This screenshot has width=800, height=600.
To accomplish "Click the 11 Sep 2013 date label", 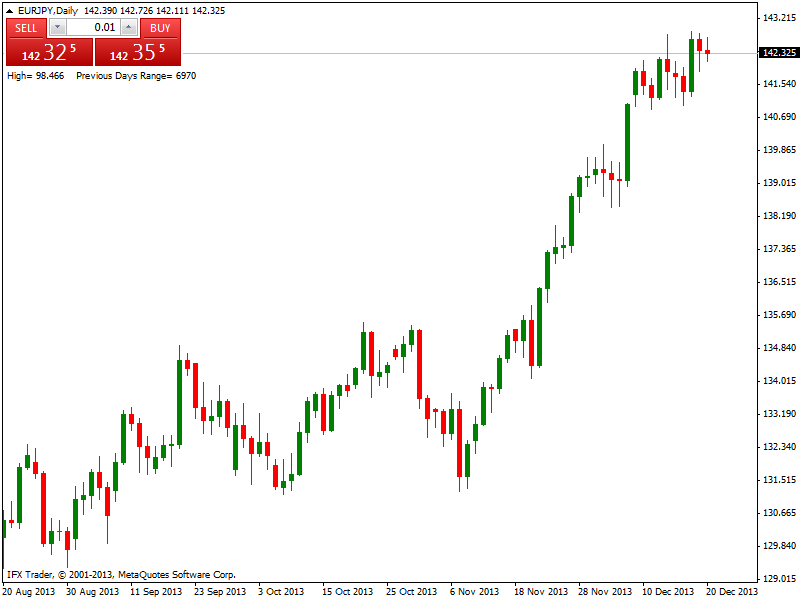I will (x=156, y=592).
